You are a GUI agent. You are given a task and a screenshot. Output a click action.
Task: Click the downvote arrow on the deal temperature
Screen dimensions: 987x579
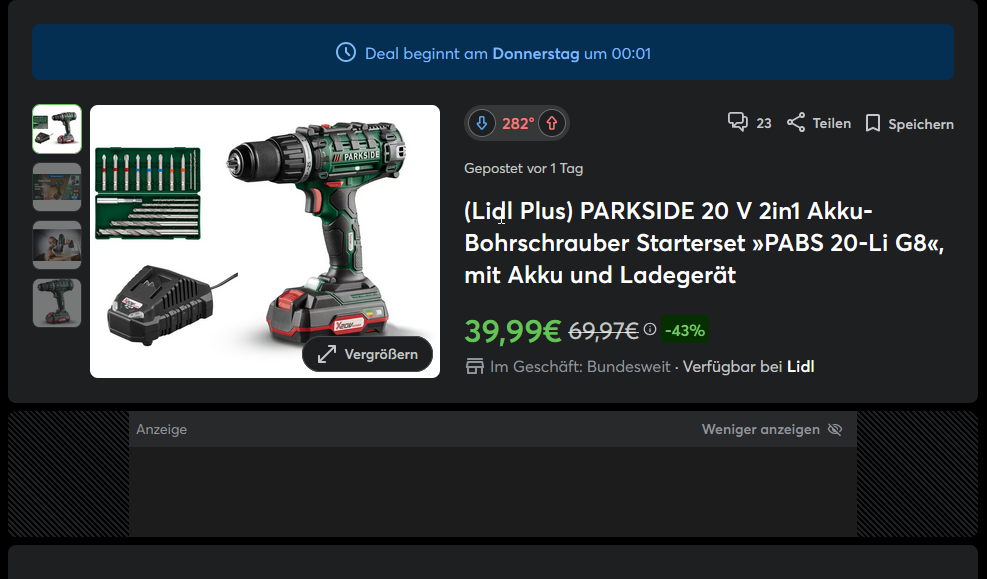pyautogui.click(x=481, y=123)
